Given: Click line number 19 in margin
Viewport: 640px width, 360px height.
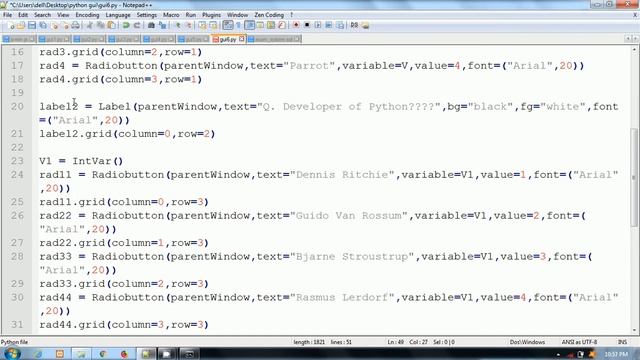Looking at the screenshot, I should (17, 93).
